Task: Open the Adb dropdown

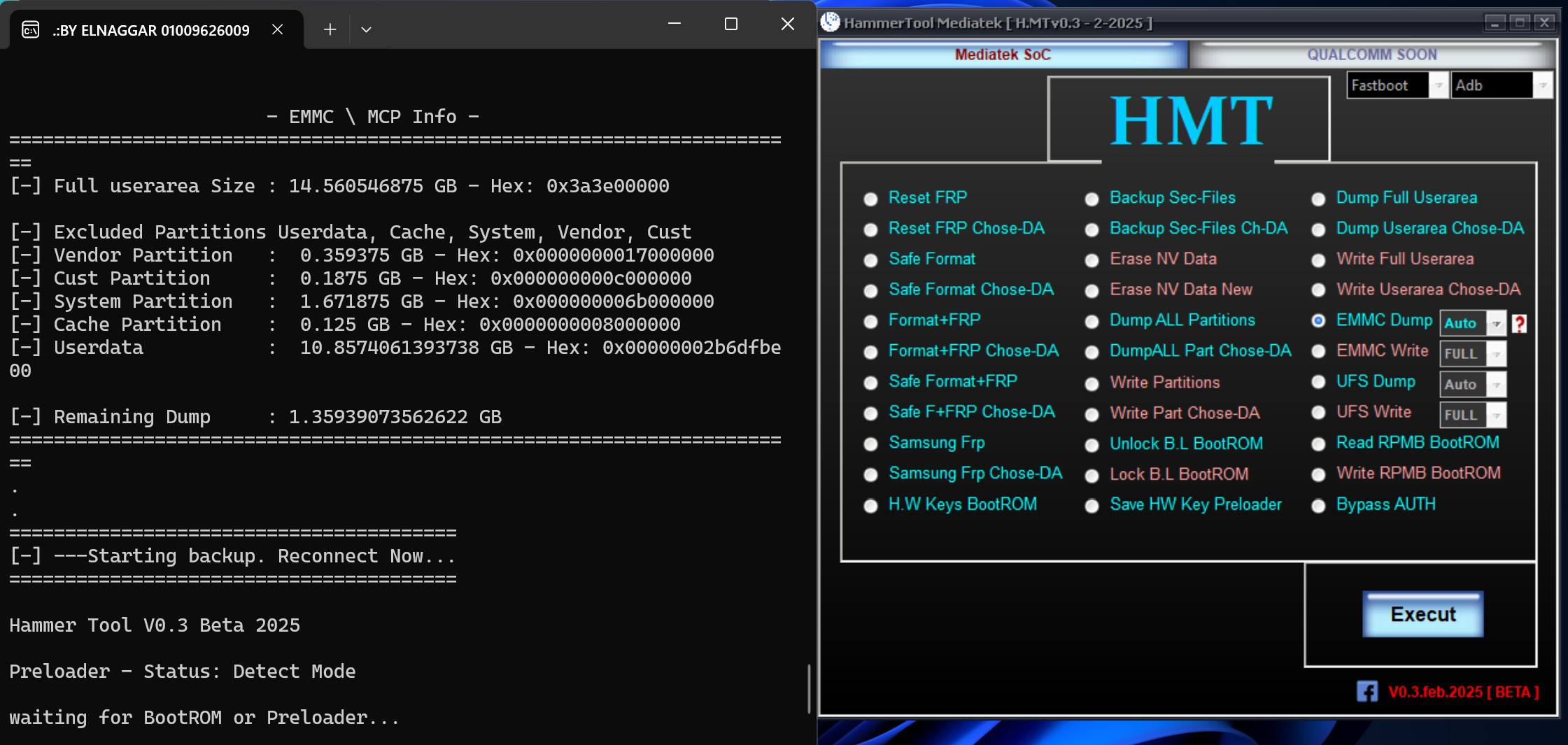Action: (1542, 85)
